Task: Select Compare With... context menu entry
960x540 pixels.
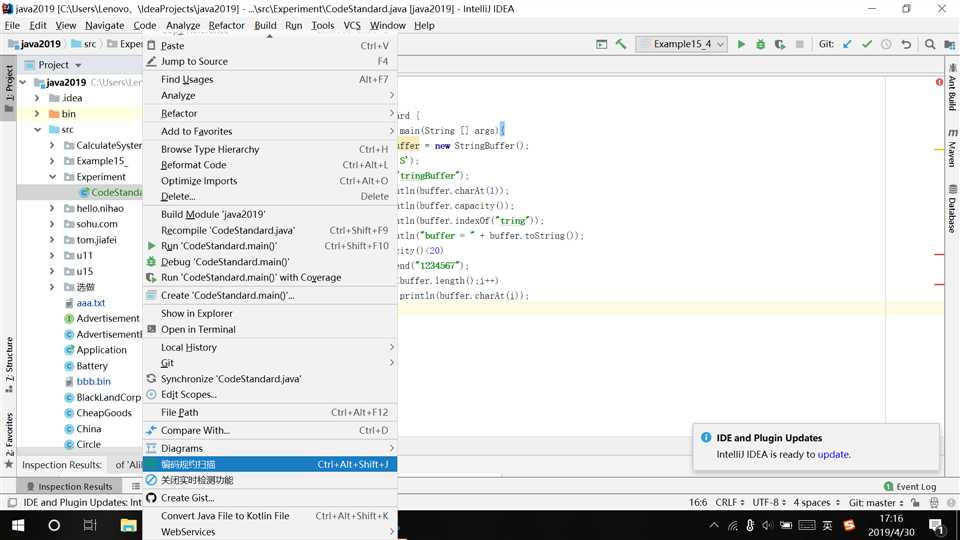Action: click(x=269, y=430)
